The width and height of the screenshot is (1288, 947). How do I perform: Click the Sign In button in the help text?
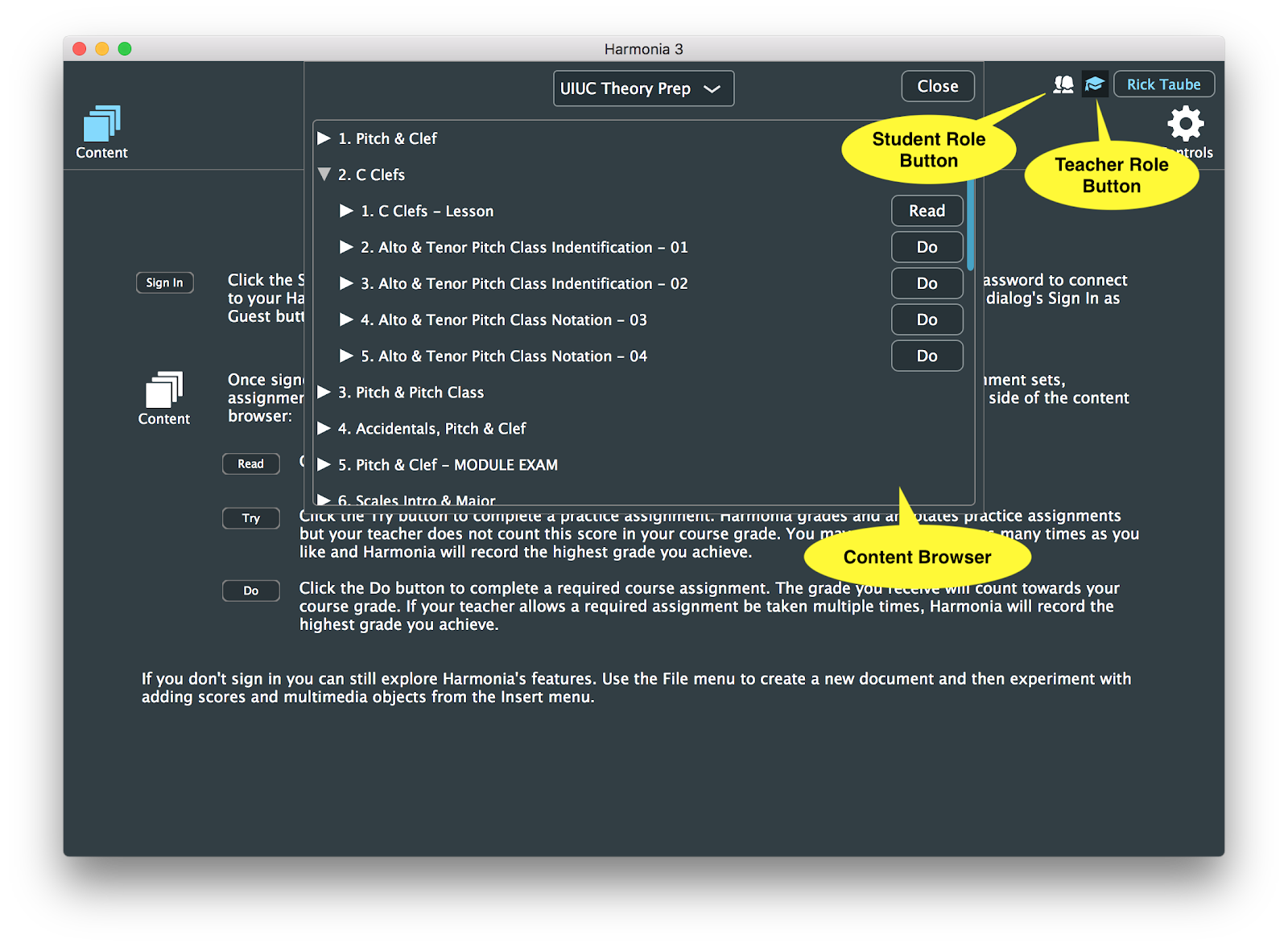click(x=165, y=282)
